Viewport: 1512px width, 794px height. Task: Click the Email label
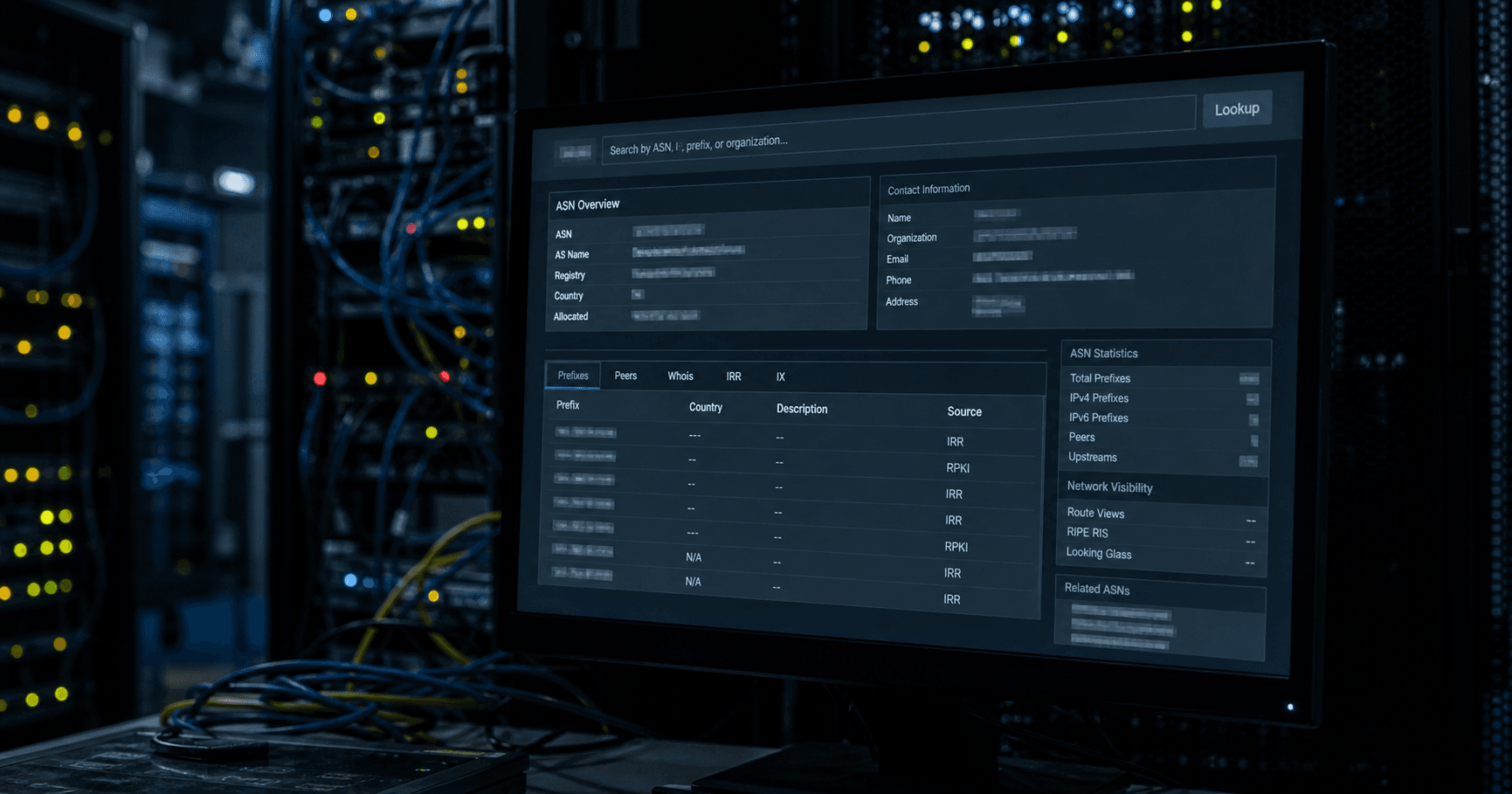(897, 259)
